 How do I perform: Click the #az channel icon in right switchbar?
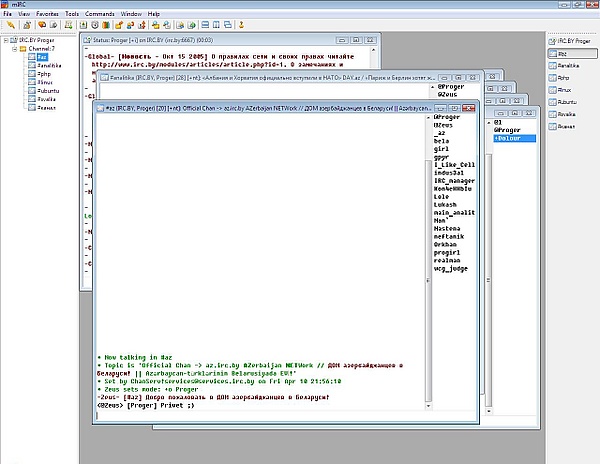(x=554, y=53)
